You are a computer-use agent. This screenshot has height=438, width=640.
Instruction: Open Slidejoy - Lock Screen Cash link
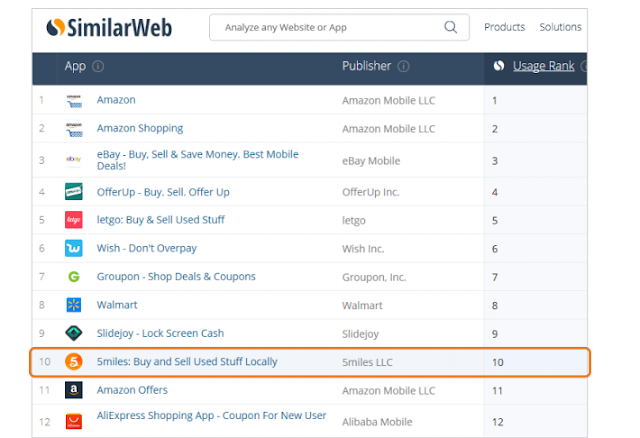tap(160, 334)
